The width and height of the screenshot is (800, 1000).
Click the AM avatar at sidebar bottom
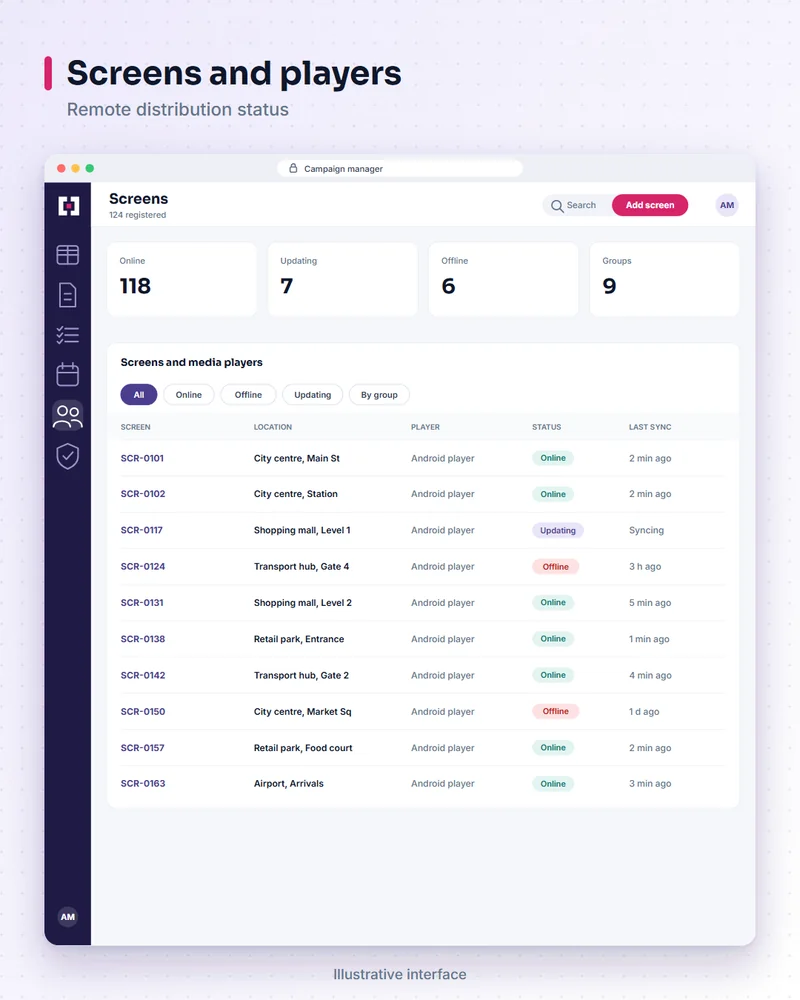(x=68, y=917)
